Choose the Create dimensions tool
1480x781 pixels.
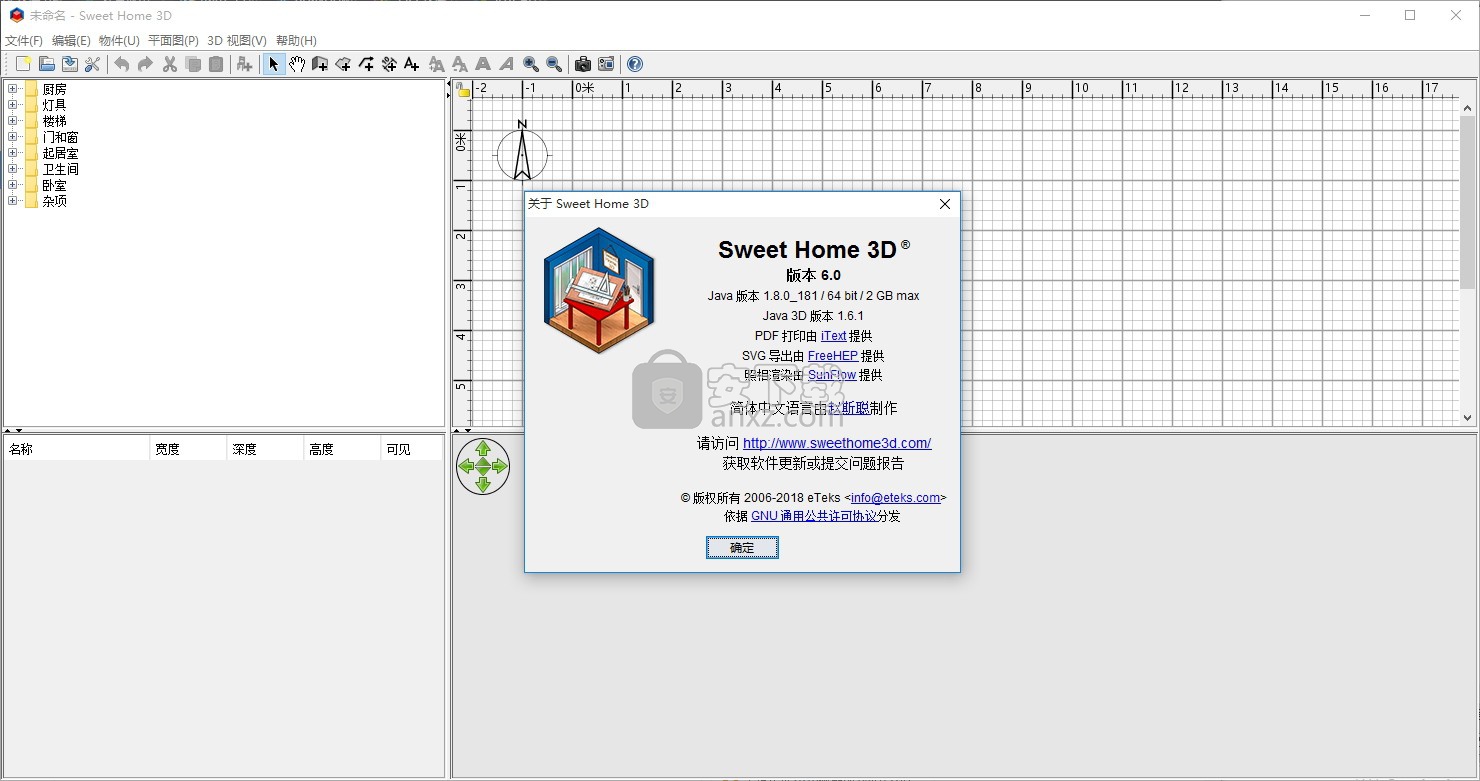tap(389, 64)
